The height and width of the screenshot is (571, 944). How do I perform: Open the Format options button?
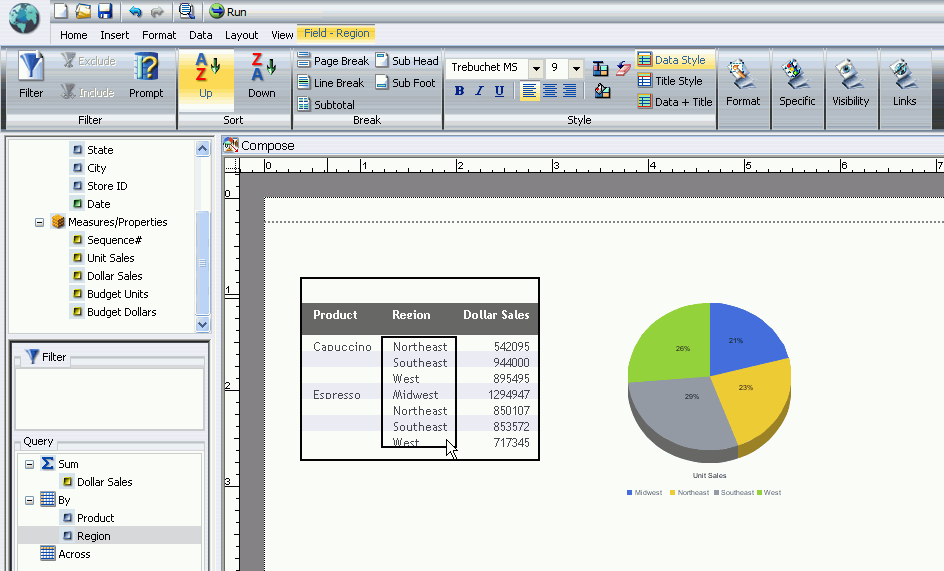pyautogui.click(x=743, y=83)
